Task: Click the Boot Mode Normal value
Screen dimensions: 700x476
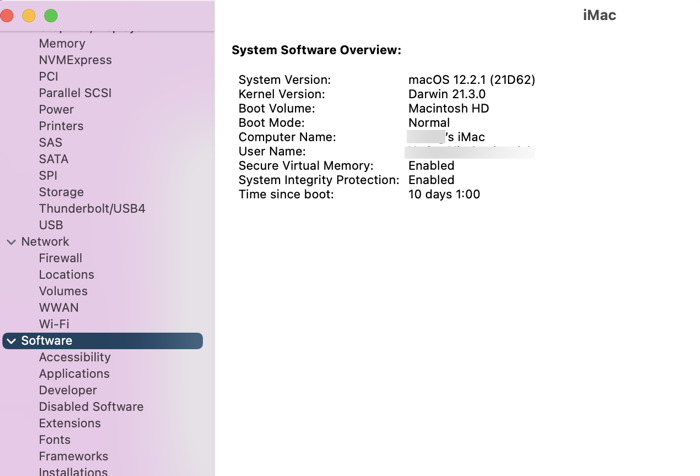Action: tap(429, 123)
